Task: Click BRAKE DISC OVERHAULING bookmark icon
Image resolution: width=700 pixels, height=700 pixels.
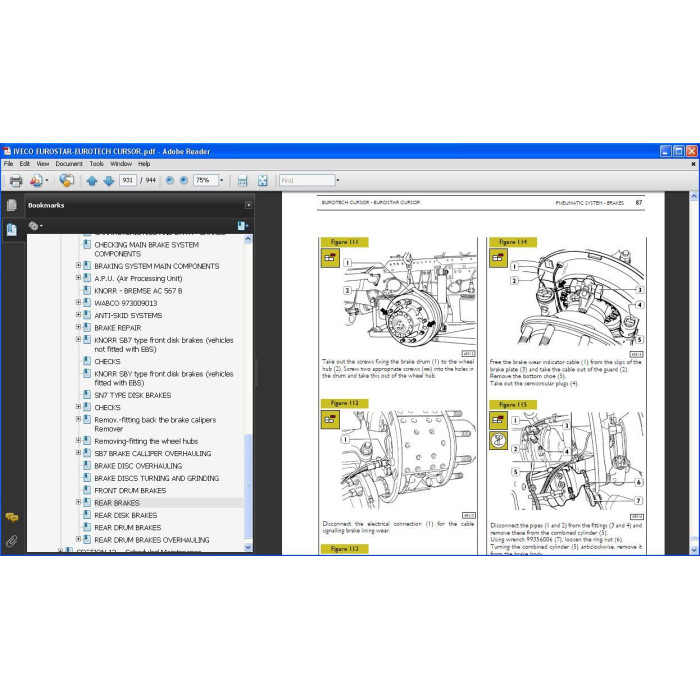Action: click(x=87, y=465)
